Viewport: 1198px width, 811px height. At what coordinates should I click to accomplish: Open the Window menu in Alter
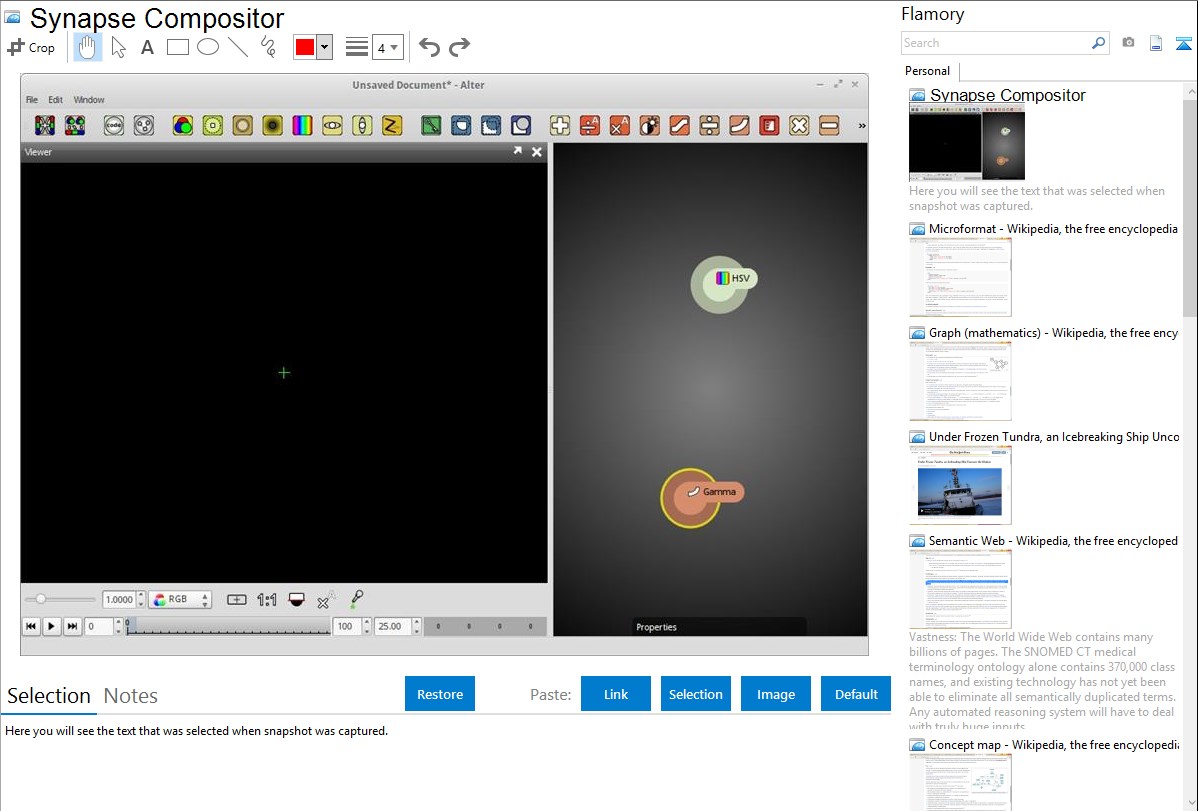coord(89,99)
